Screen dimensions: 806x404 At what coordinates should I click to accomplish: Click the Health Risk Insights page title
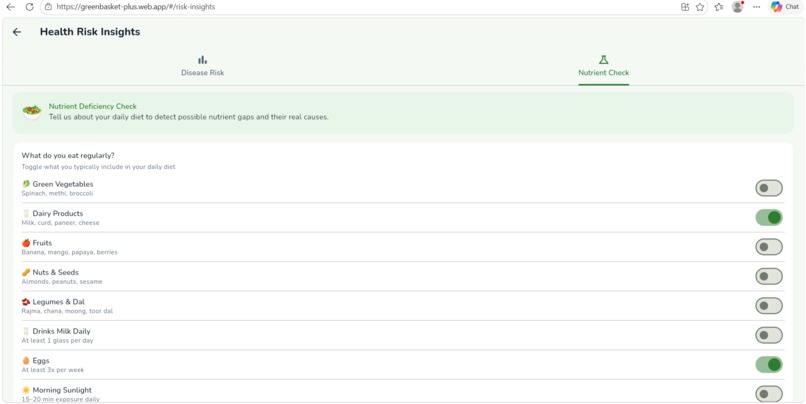click(x=90, y=32)
